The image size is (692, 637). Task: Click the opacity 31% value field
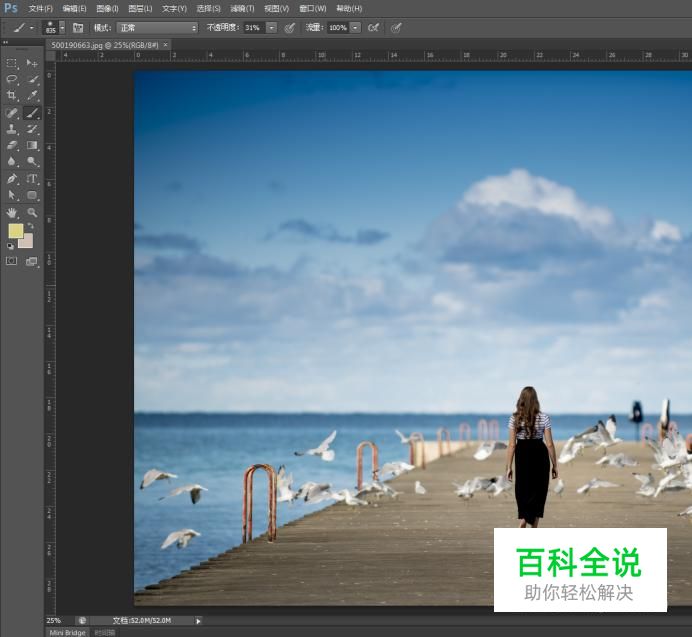(254, 28)
